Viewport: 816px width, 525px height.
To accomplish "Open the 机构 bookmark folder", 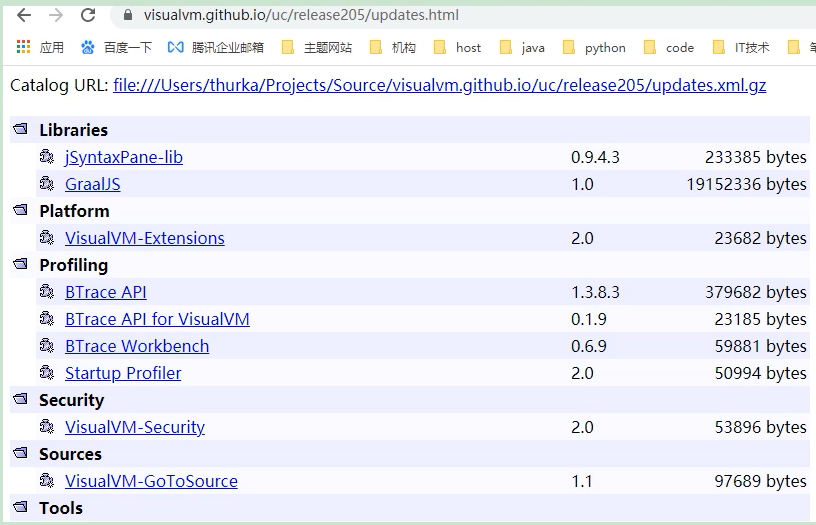I will (392, 47).
